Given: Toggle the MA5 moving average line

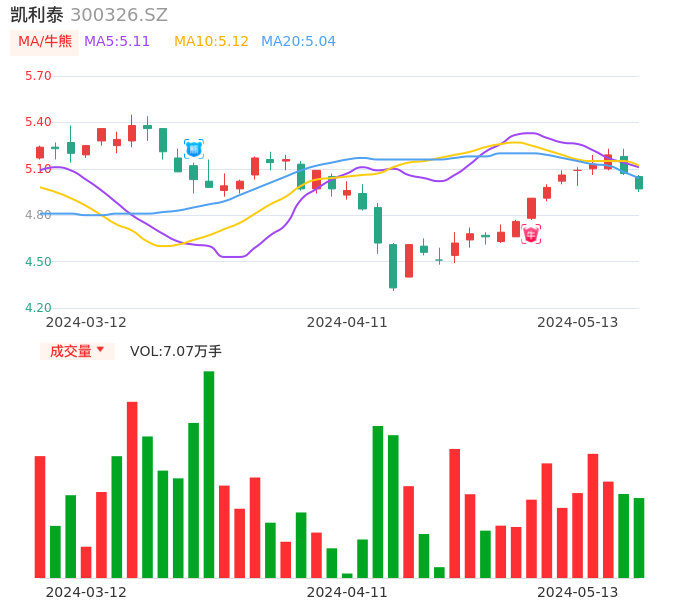Looking at the screenshot, I should point(117,41).
